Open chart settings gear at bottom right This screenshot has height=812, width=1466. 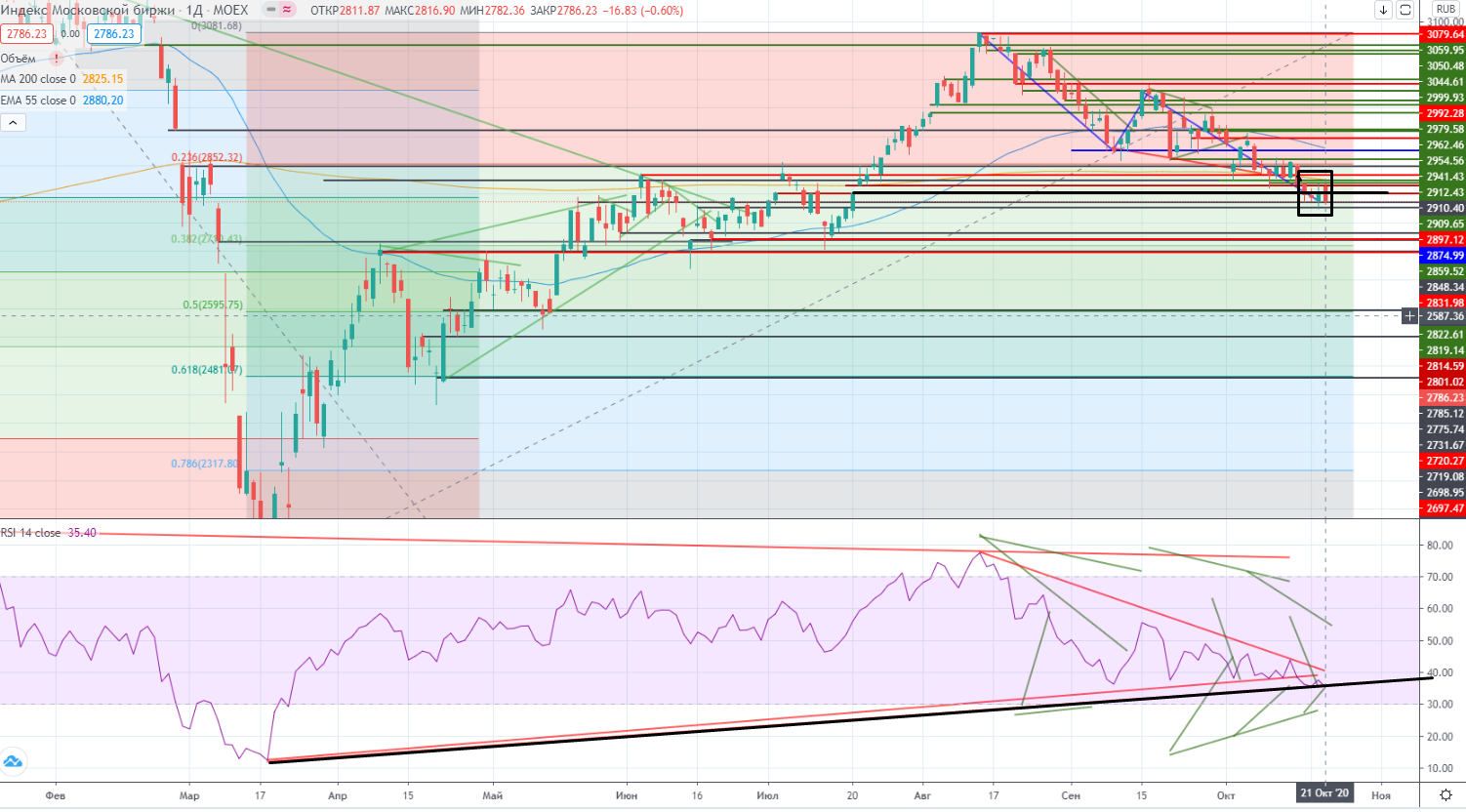pyautogui.click(x=1446, y=795)
